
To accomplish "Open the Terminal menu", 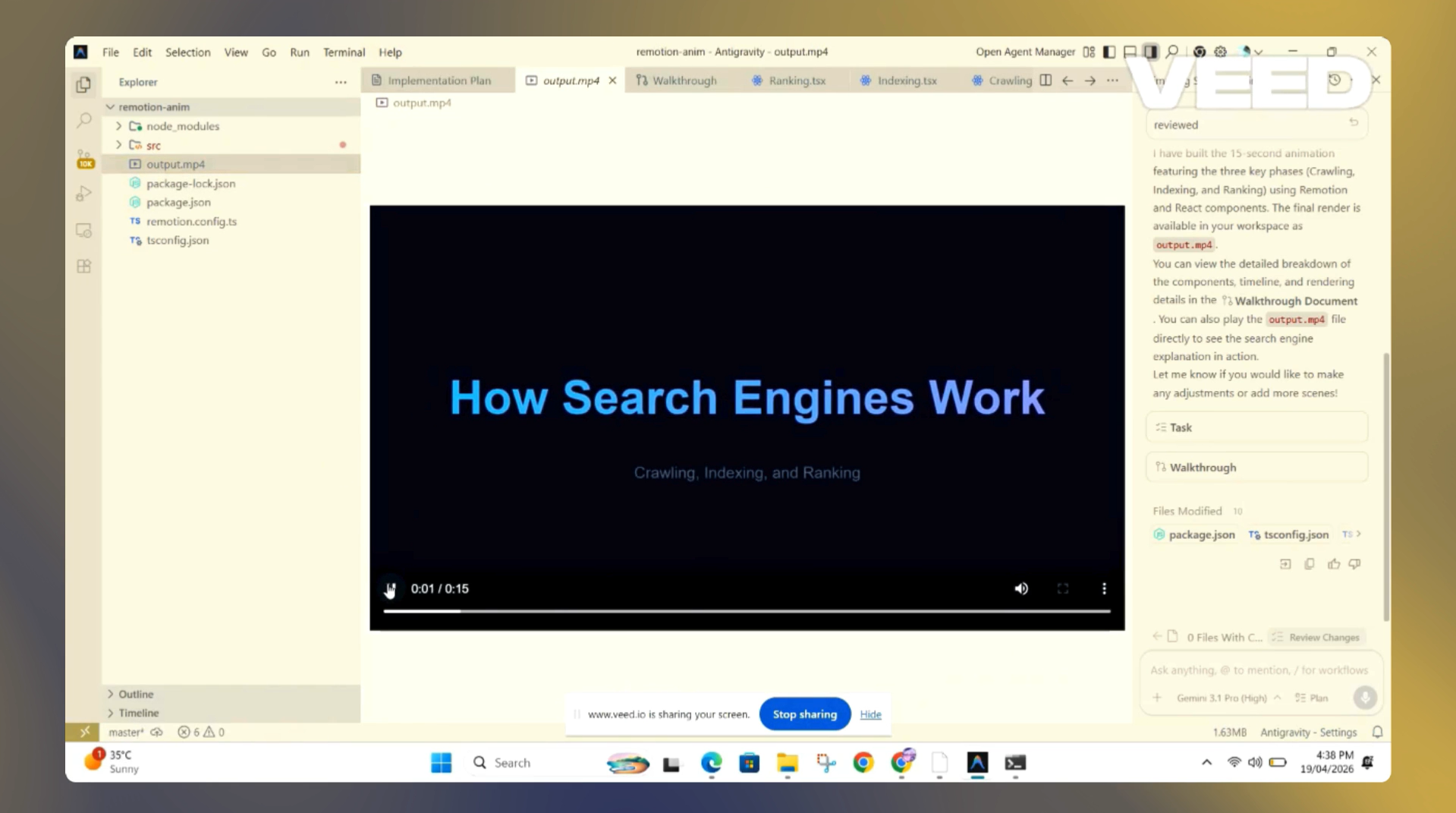I will tap(344, 52).
